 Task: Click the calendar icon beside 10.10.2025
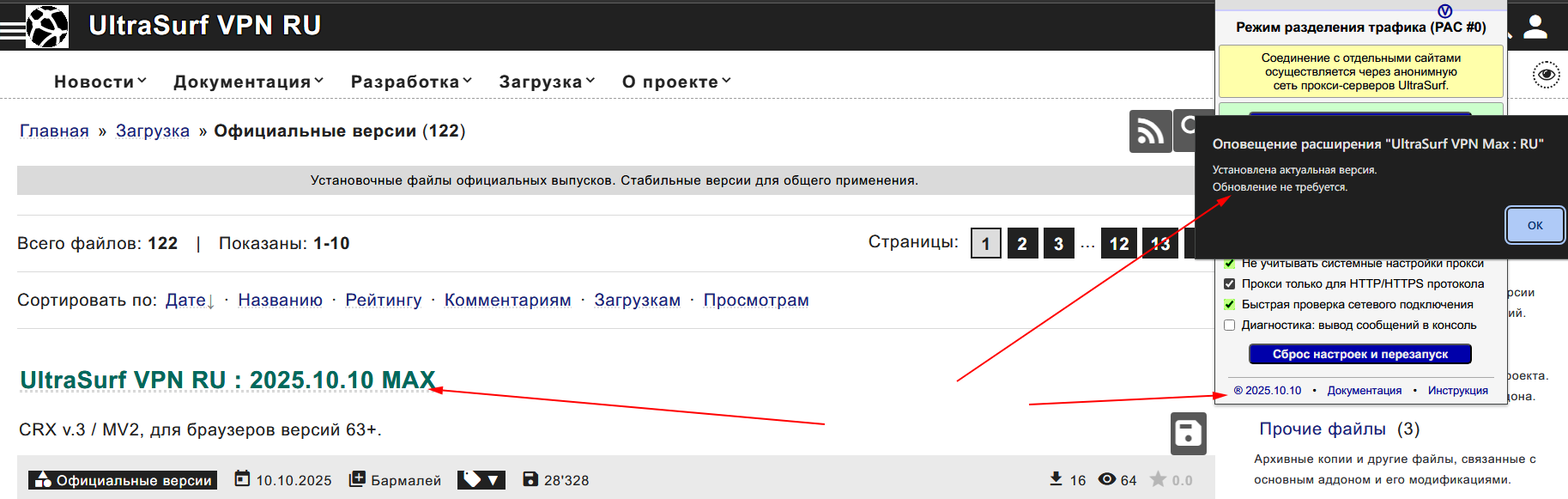point(243,478)
